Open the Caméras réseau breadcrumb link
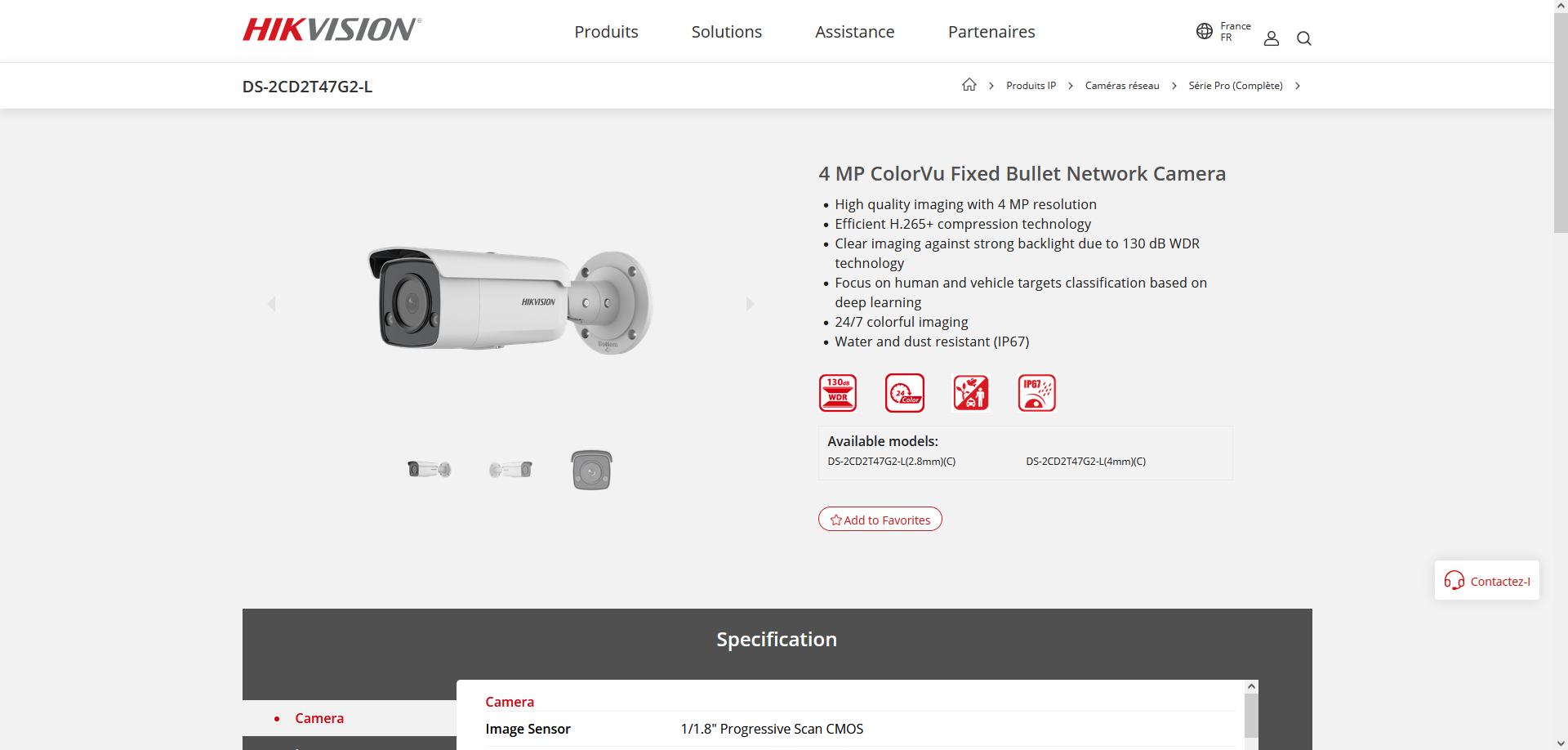The width and height of the screenshot is (1568, 750). click(x=1121, y=86)
